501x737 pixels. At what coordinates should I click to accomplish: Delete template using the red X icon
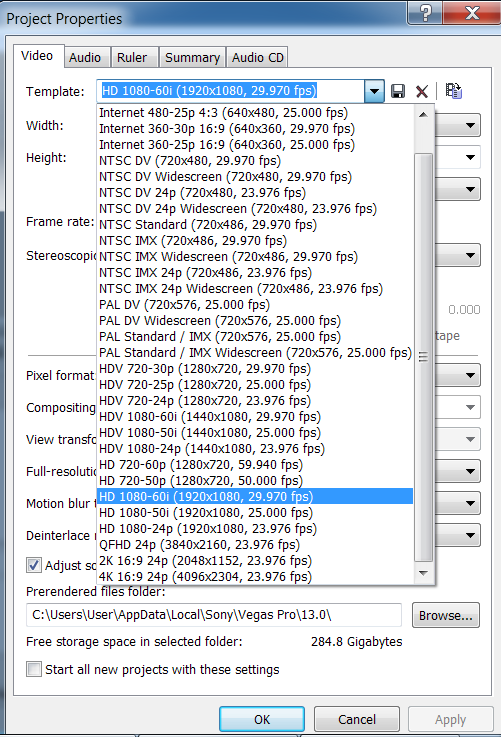point(422,91)
